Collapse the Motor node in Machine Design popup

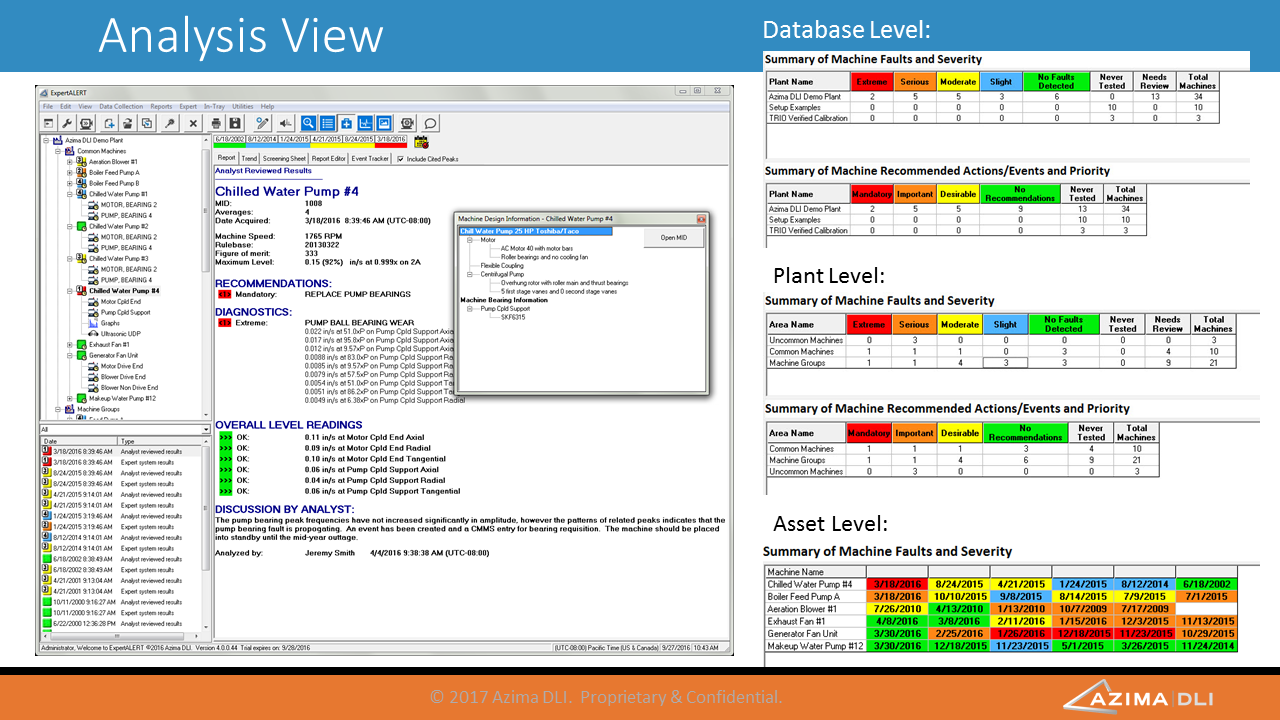tap(470, 240)
